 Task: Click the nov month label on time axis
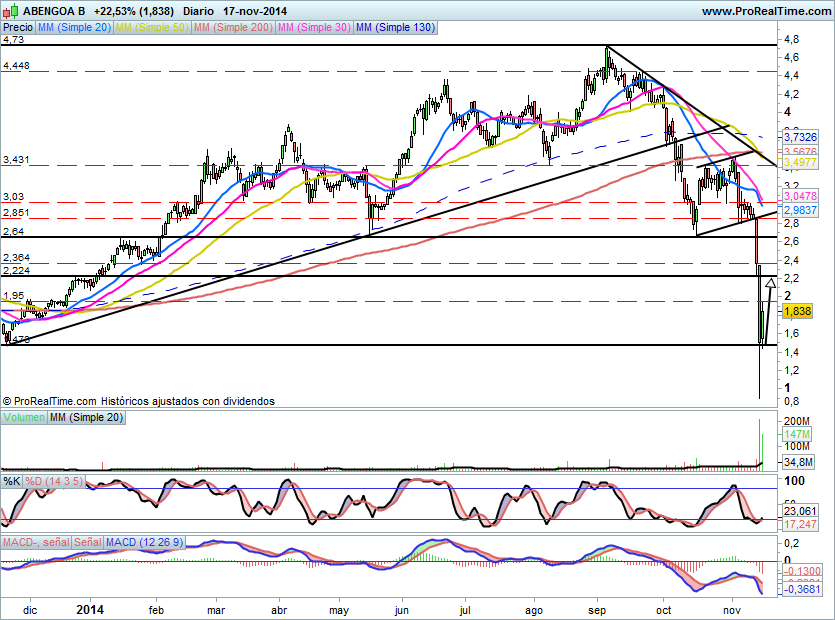point(732,610)
